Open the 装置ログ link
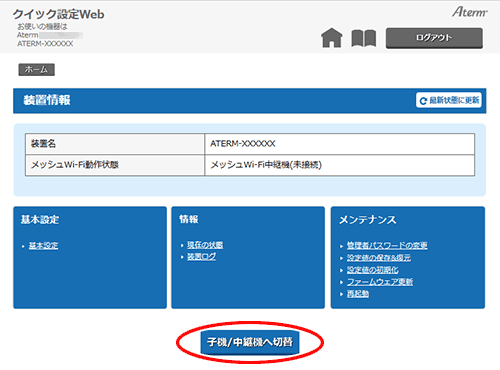Viewport: 500px width, 370px height. (201, 257)
